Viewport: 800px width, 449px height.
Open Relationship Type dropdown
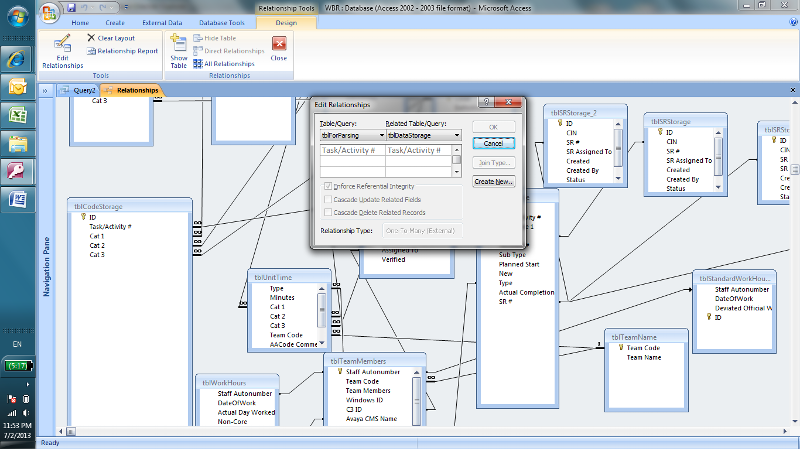pos(422,231)
